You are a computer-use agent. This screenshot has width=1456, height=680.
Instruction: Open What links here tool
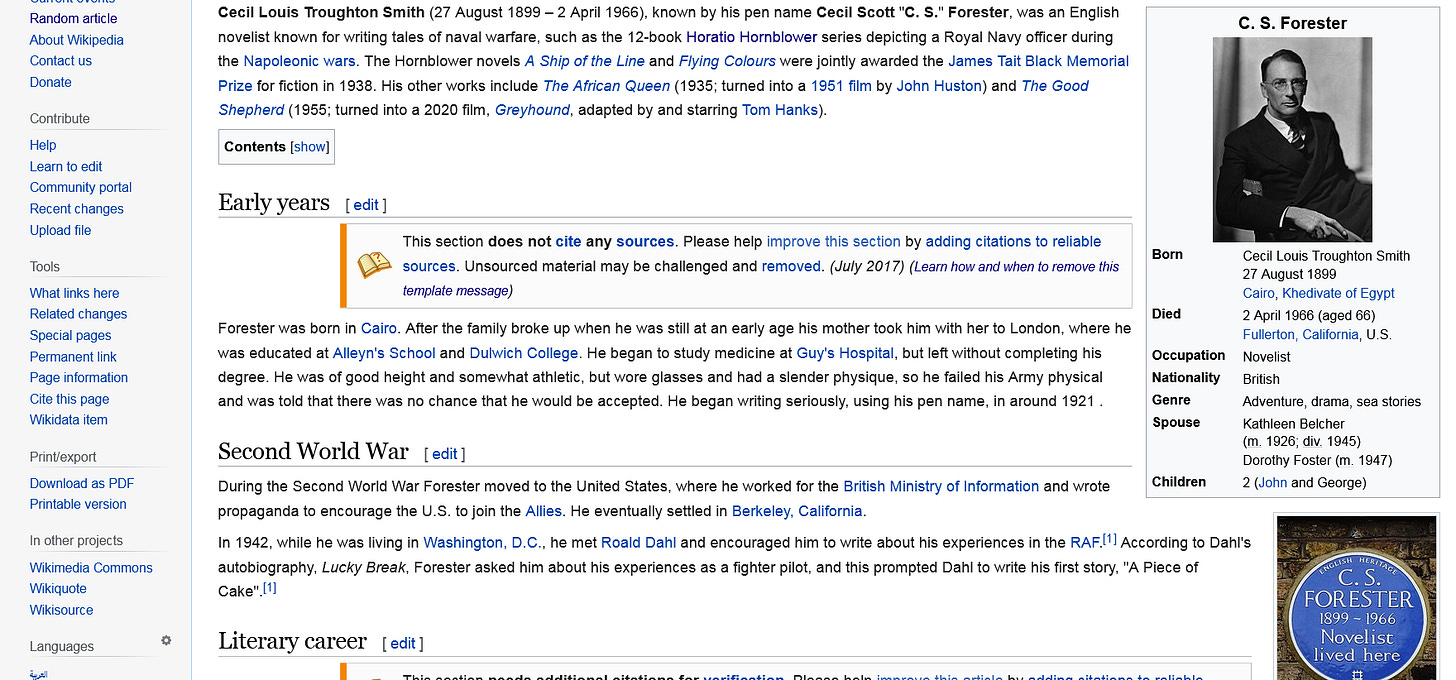point(74,293)
